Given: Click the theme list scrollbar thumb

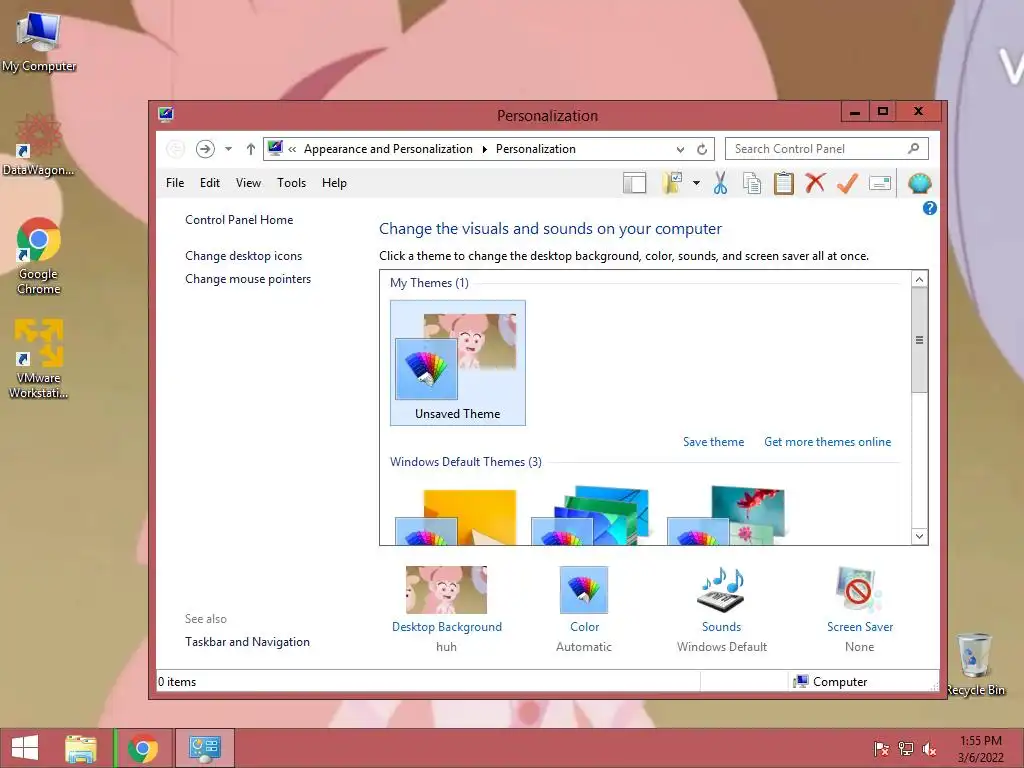Looking at the screenshot, I should tap(920, 340).
